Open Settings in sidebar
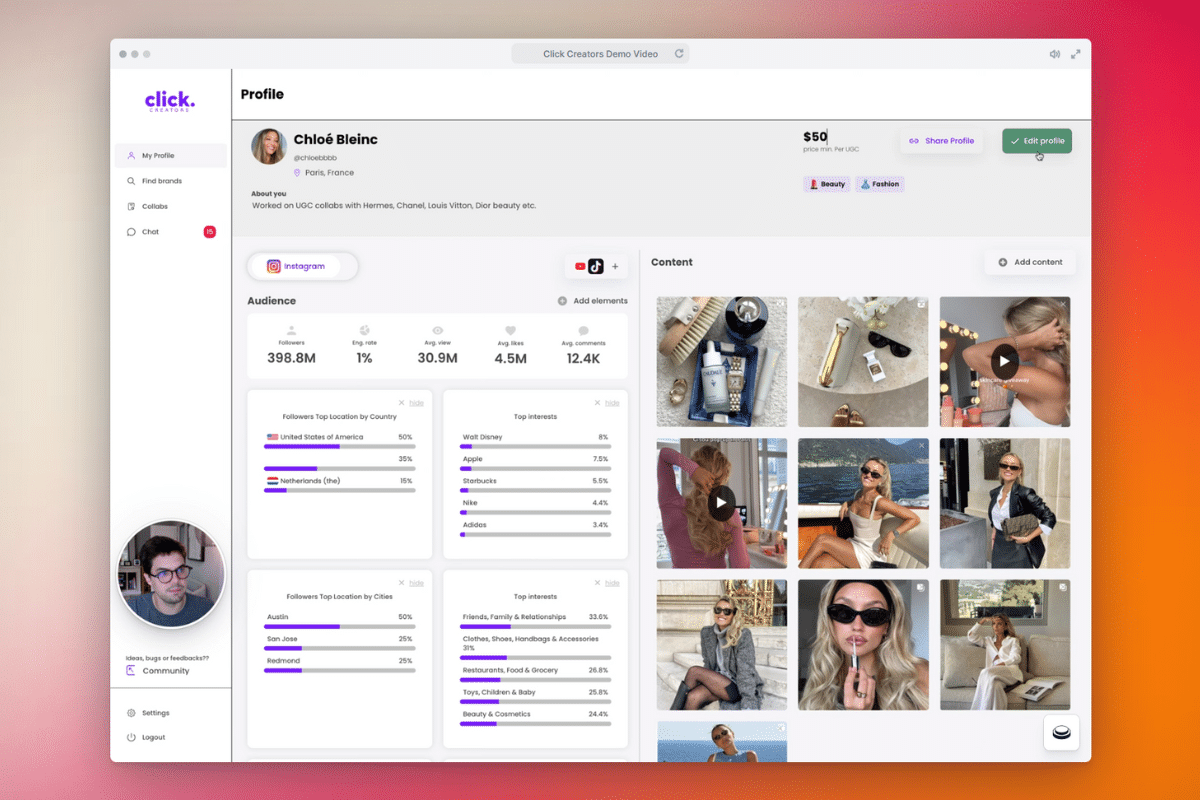Image resolution: width=1200 pixels, height=800 pixels. 148,713
